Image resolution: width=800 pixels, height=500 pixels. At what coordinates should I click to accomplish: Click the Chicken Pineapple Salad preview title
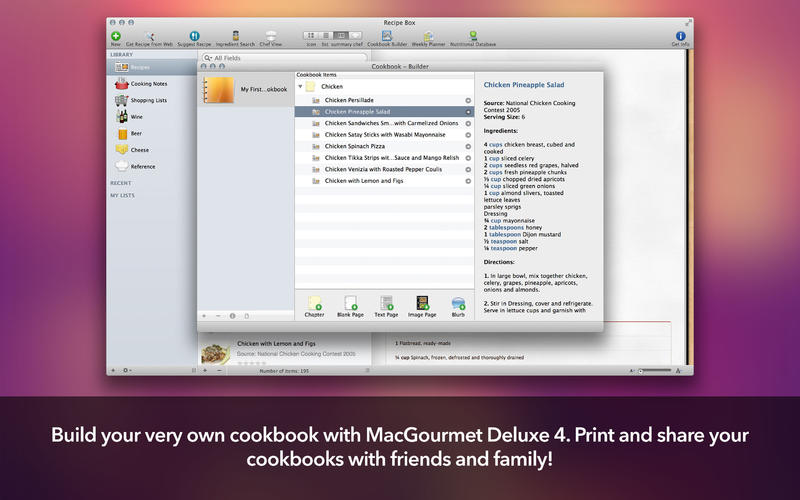(524, 85)
